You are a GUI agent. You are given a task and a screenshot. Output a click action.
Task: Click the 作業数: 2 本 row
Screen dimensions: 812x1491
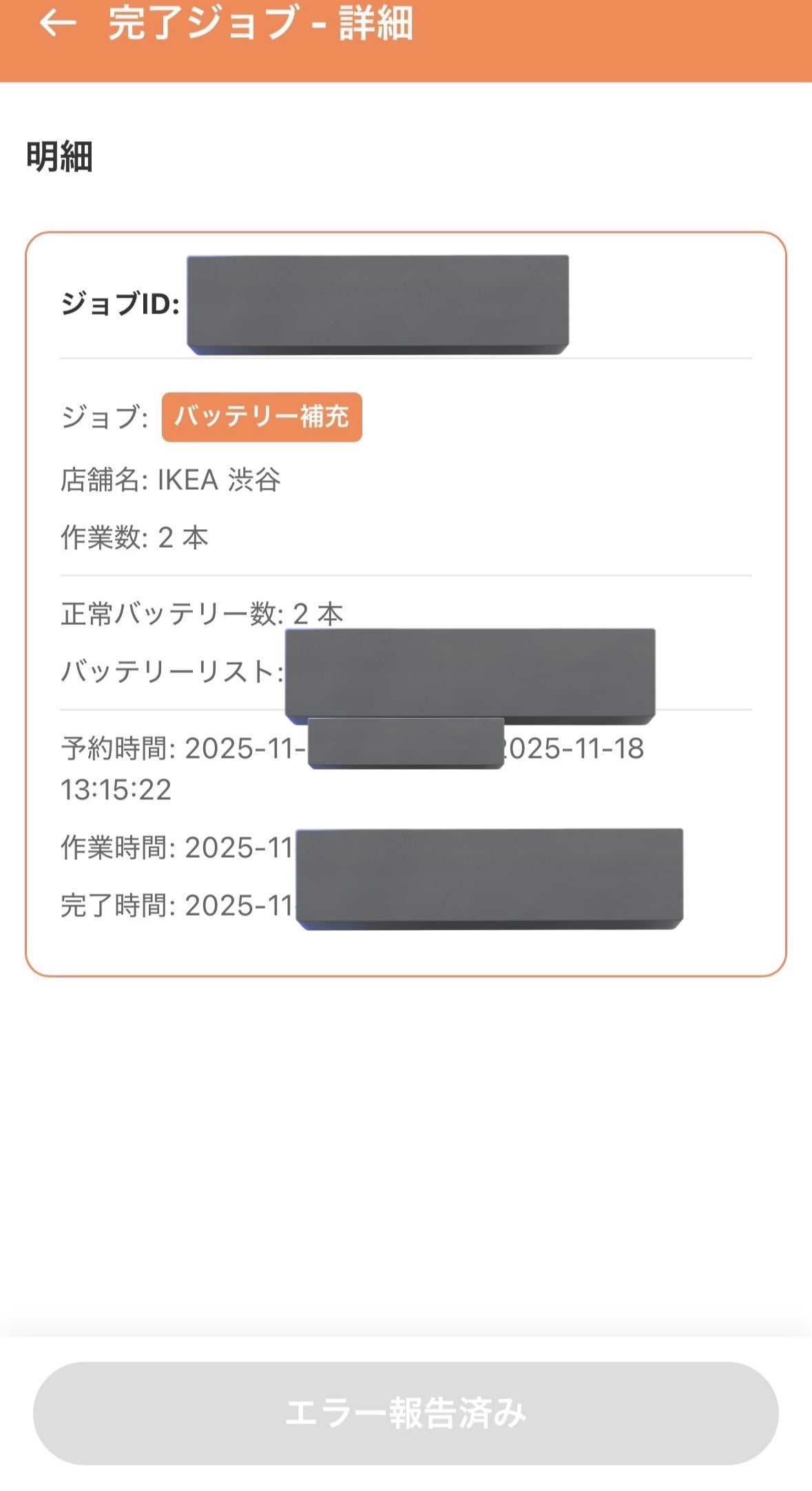point(135,538)
